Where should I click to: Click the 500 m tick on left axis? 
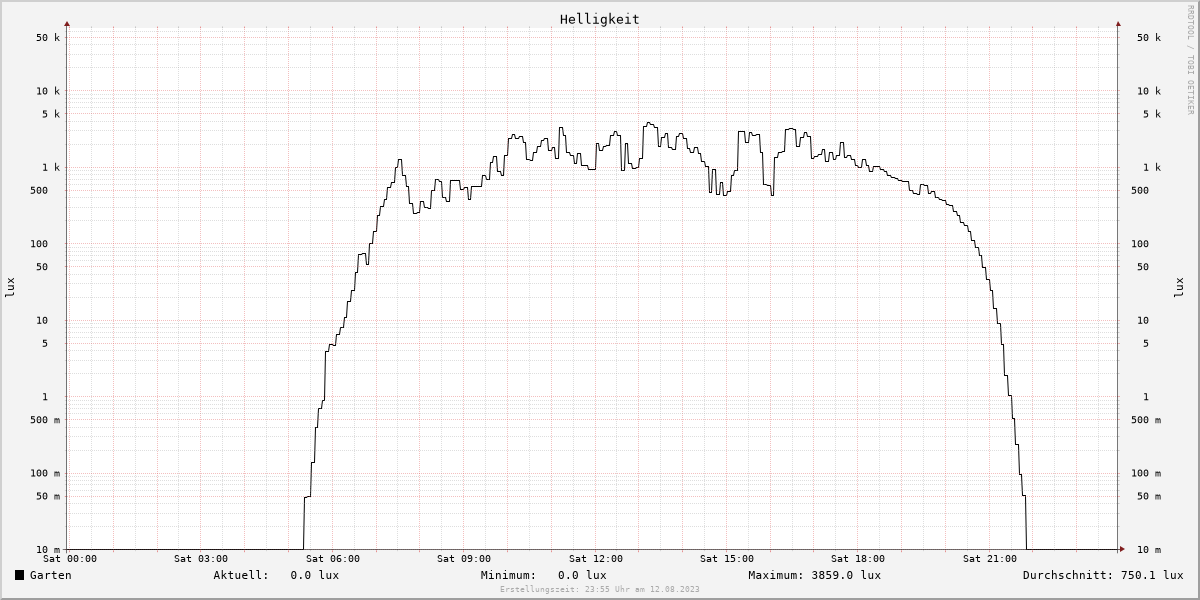[x=44, y=420]
